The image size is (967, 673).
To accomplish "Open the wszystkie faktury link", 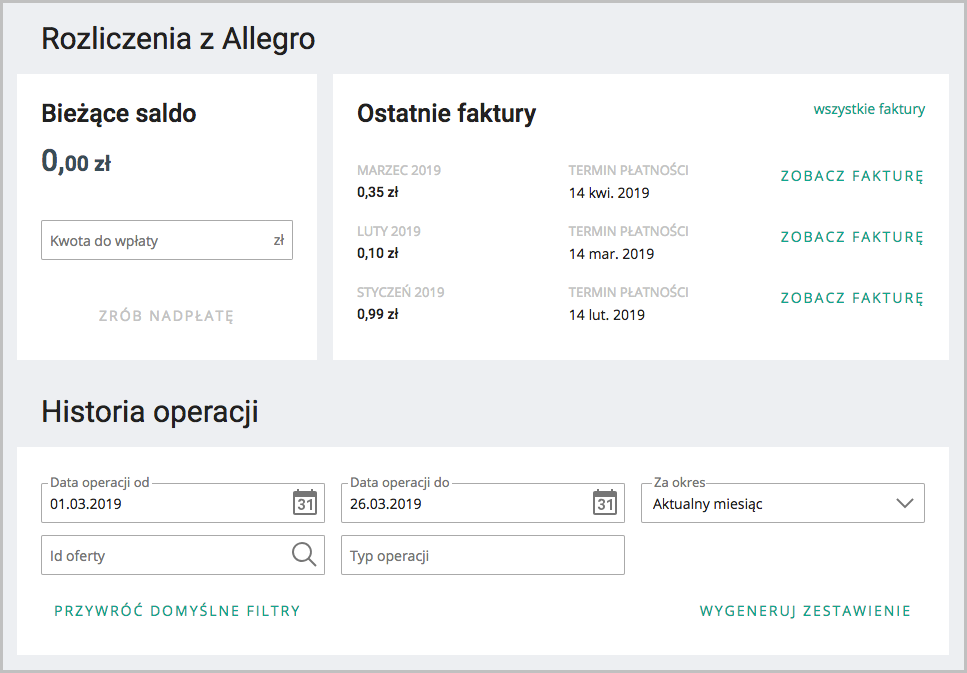I will tap(869, 110).
